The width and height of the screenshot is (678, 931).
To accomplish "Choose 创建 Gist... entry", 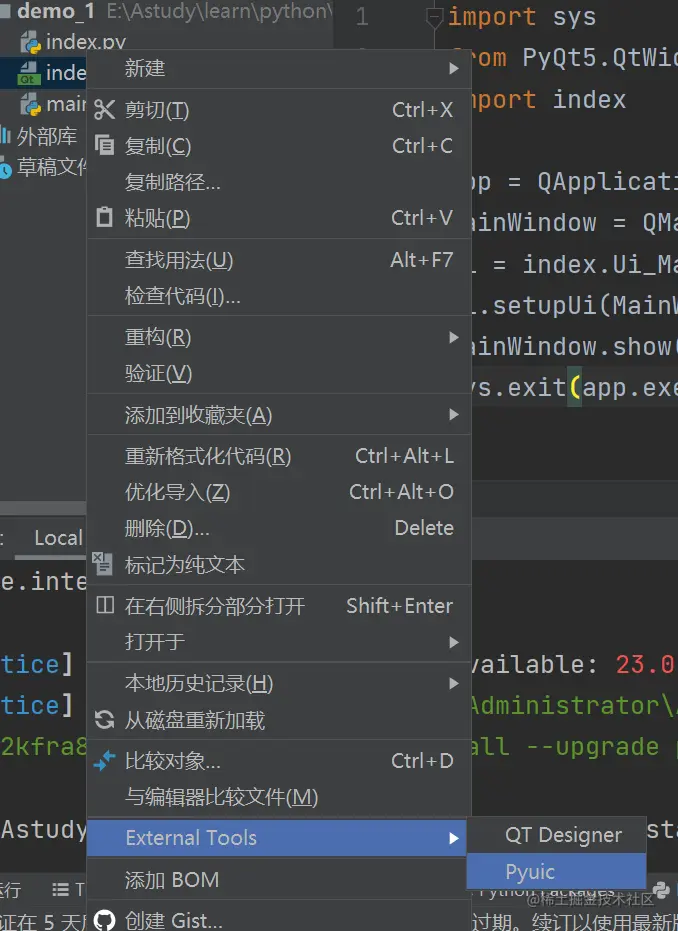I will click(278, 920).
